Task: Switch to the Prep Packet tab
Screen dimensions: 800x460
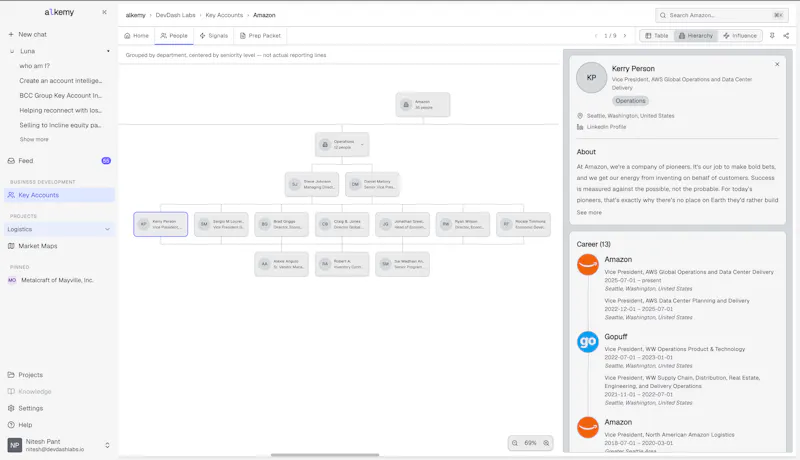Action: 260,36
